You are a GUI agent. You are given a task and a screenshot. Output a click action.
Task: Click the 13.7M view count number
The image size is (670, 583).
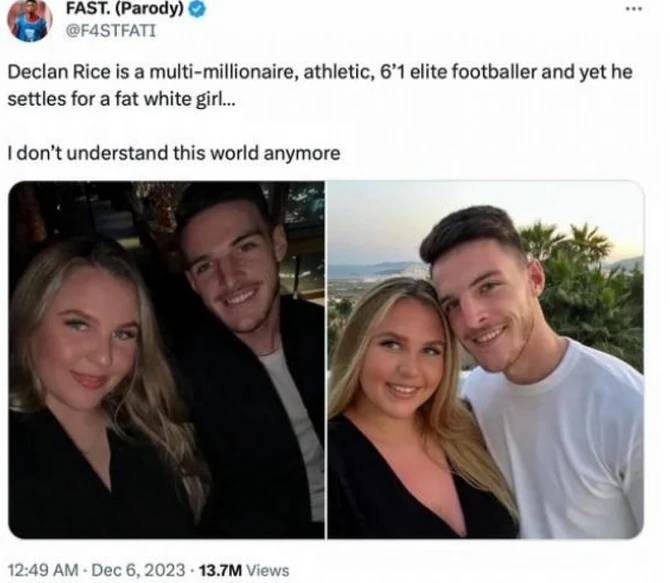pyautogui.click(x=220, y=570)
